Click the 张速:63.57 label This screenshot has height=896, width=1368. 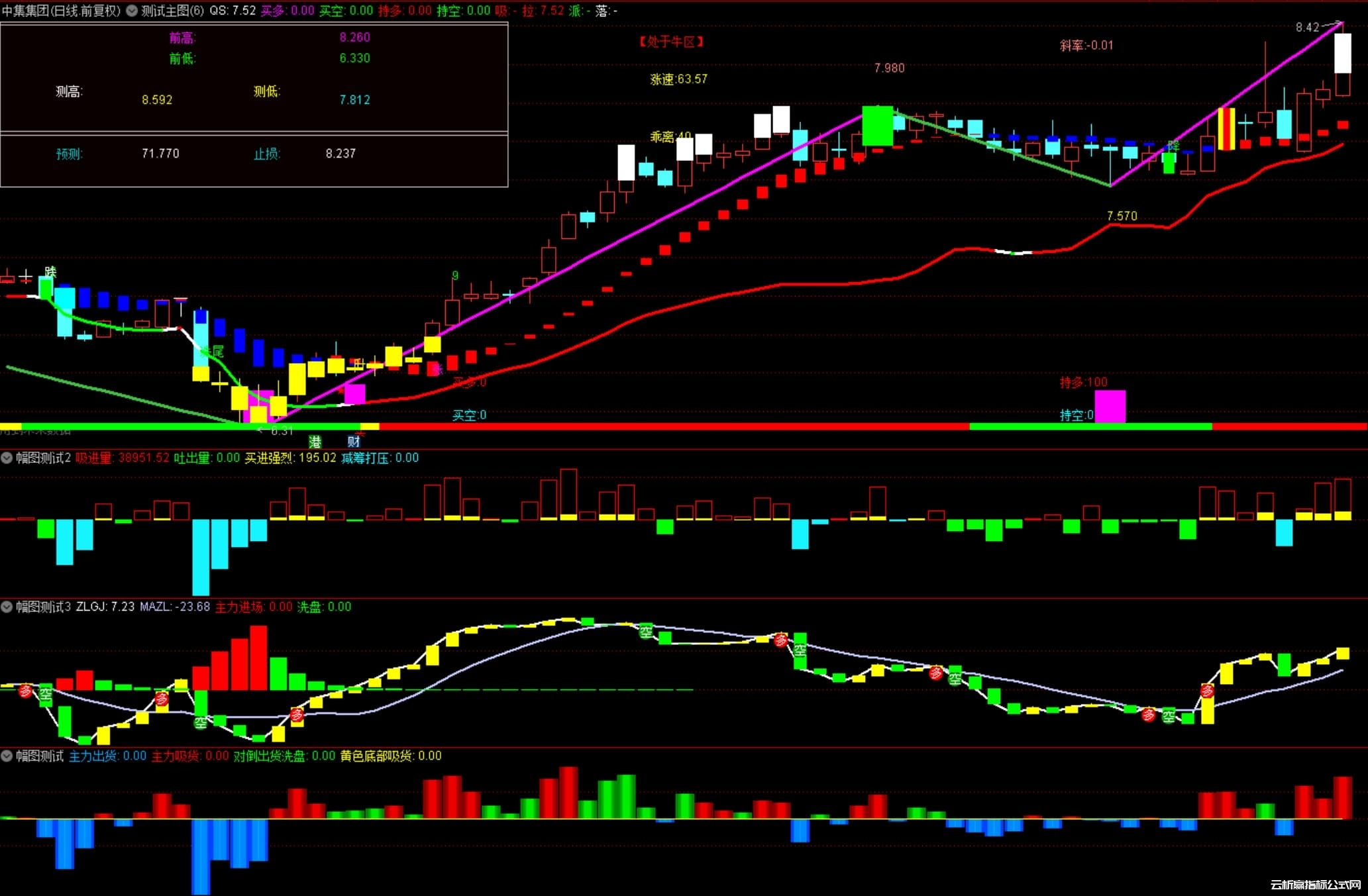pos(678,79)
